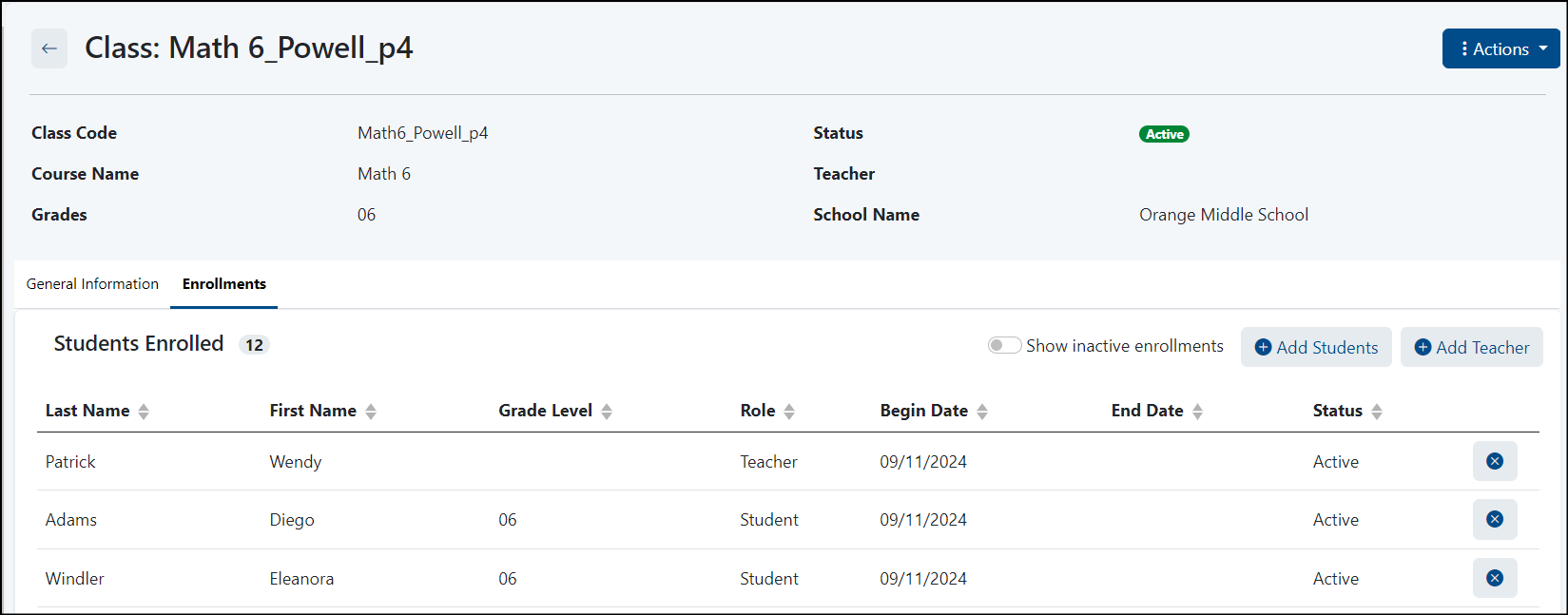Click the back arrow beside the class title

click(x=49, y=48)
